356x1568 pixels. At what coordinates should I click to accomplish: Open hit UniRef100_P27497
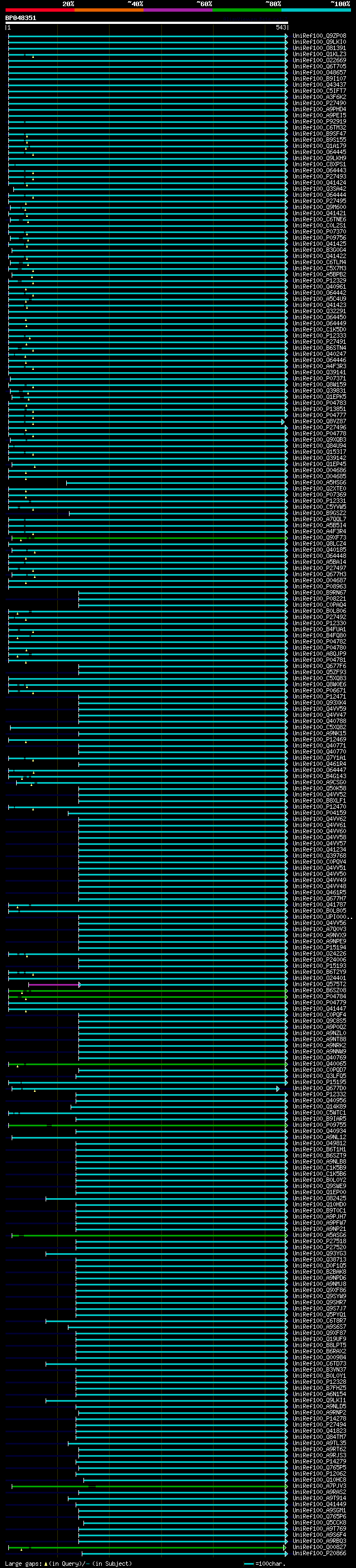(319, 568)
